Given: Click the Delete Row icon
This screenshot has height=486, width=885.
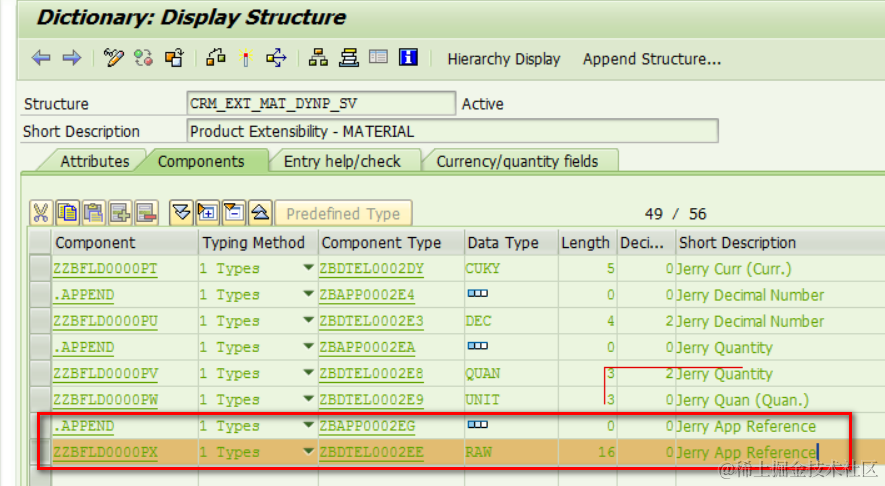Looking at the screenshot, I should (x=146, y=213).
